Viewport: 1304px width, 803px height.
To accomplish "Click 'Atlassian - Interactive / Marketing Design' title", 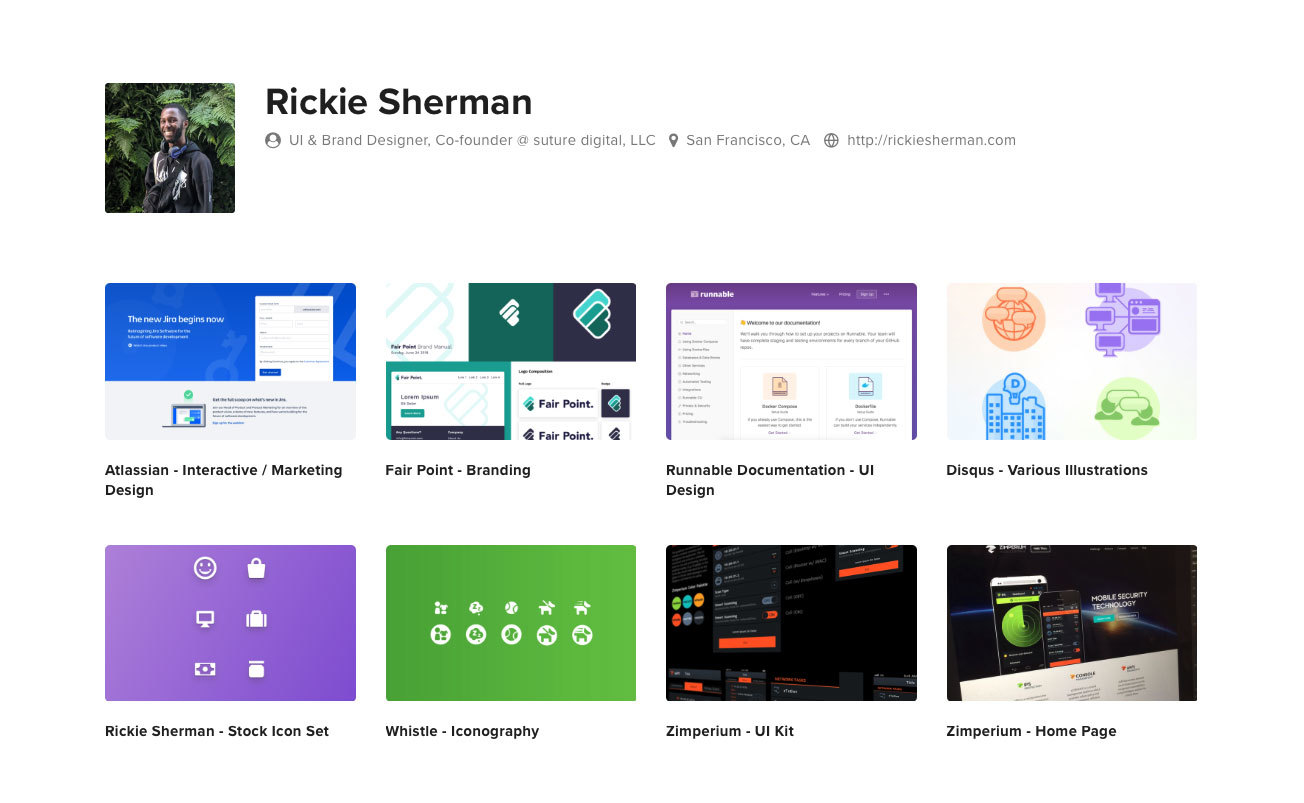I will [224, 480].
